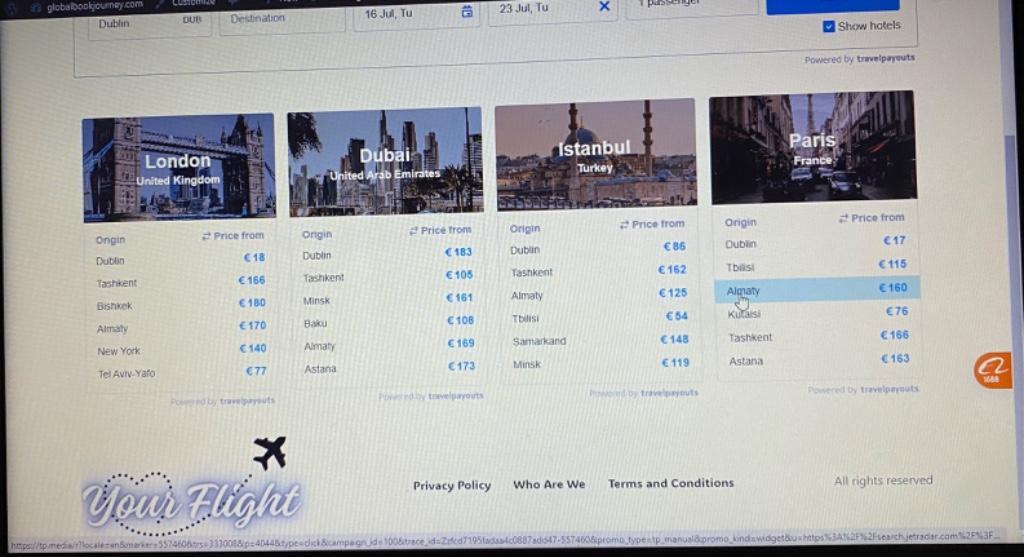
Task: Swap price sort icon in London card
Action: [x=206, y=236]
